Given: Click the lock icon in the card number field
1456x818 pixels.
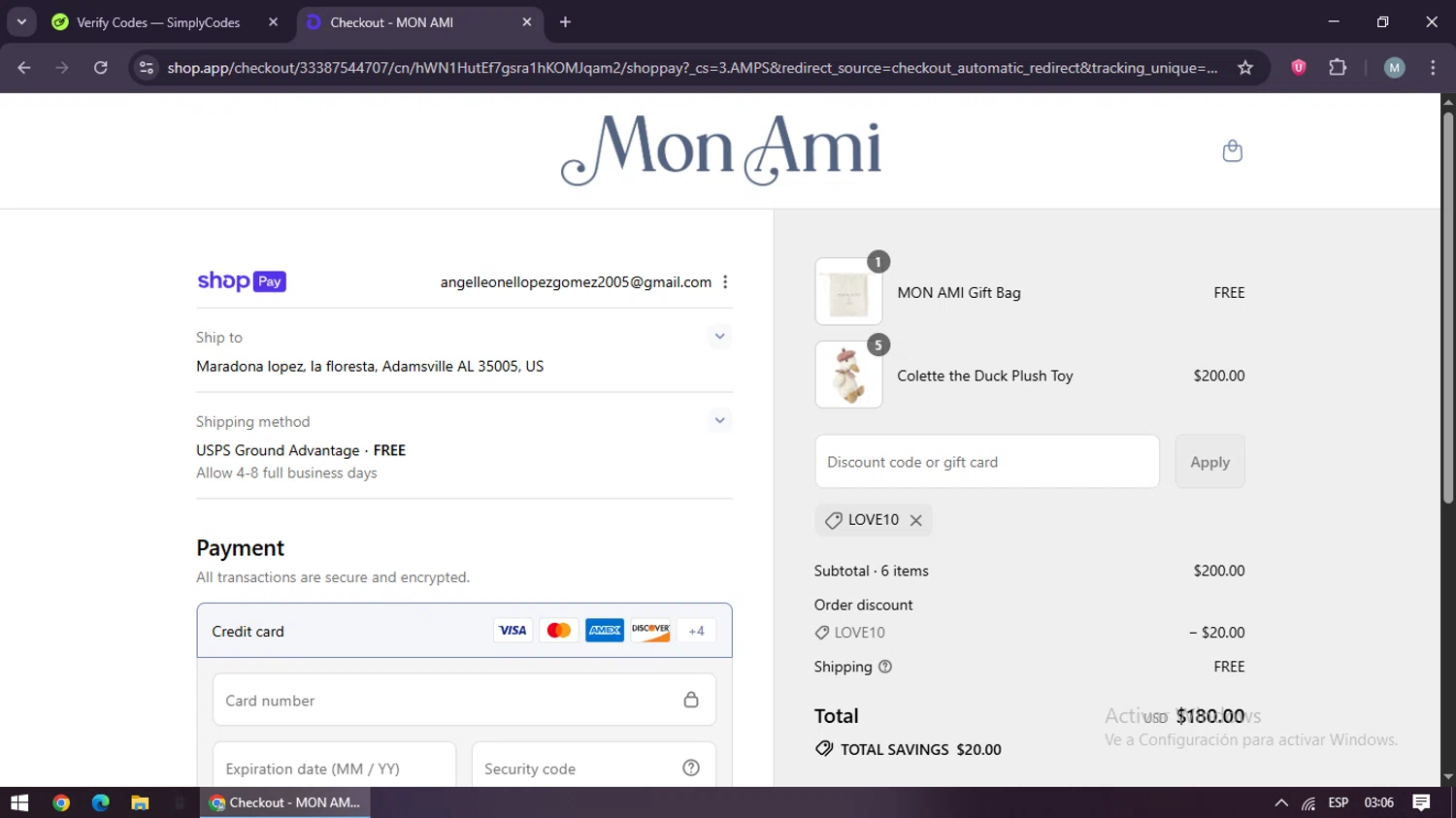Looking at the screenshot, I should (x=691, y=700).
